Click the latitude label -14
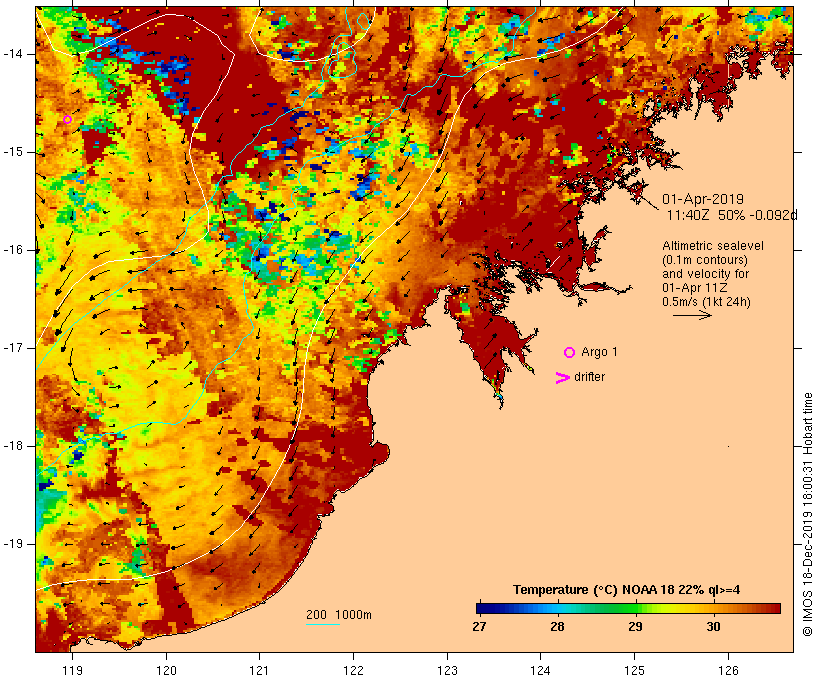 (x=13, y=54)
